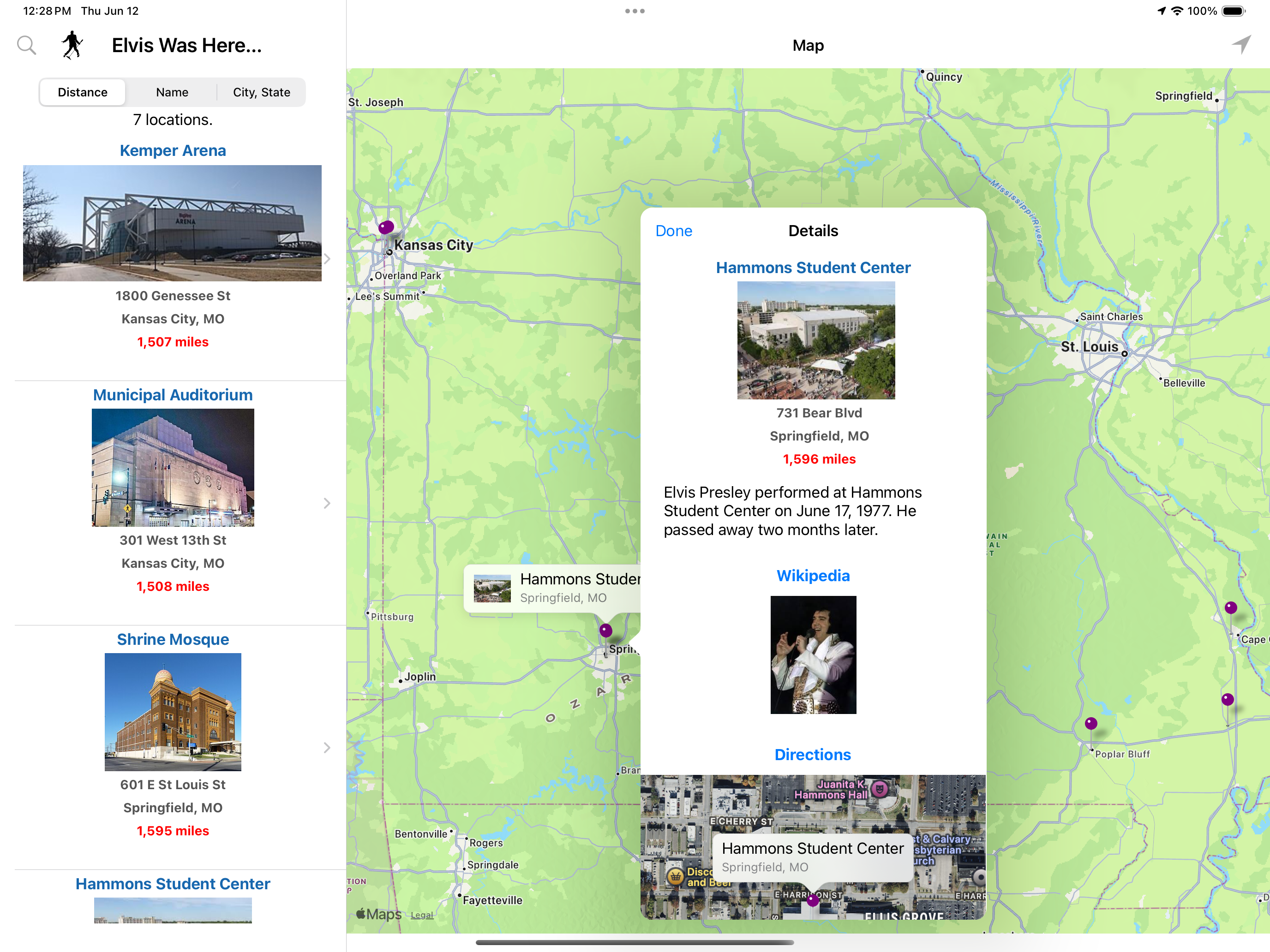
Task: Tap the Apple Maps logo
Action: [x=378, y=914]
